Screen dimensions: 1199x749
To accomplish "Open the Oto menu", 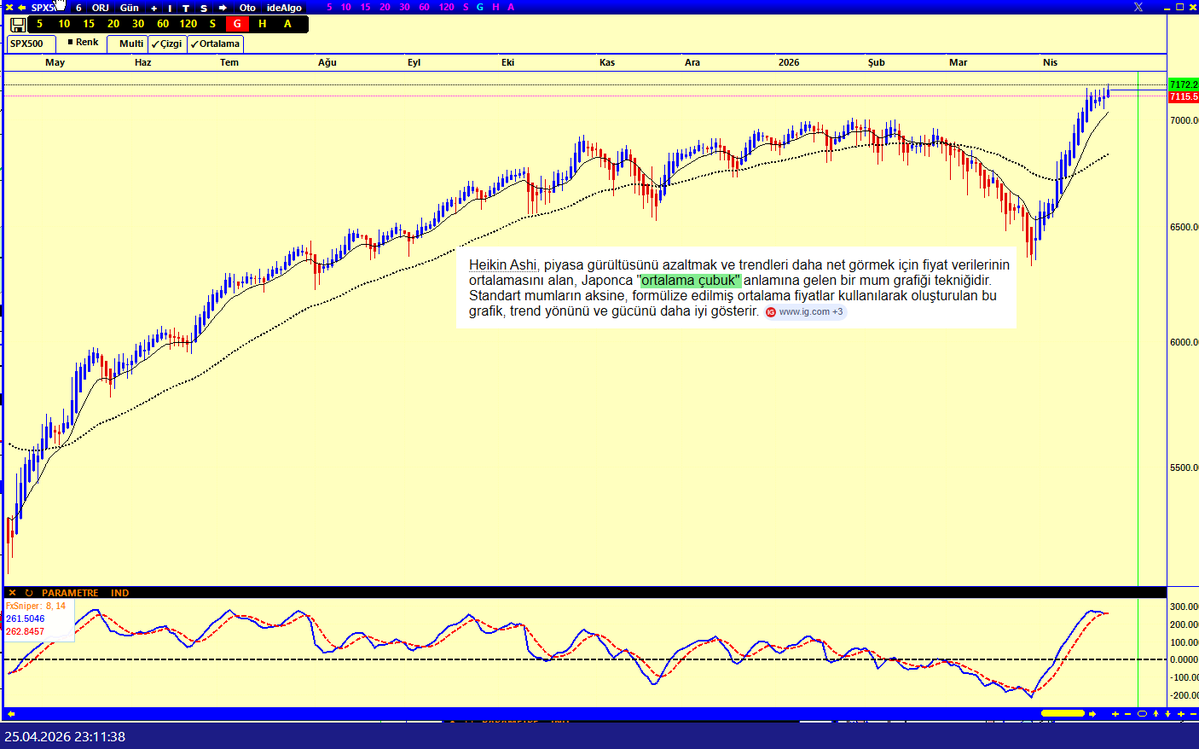I will [x=247, y=8].
